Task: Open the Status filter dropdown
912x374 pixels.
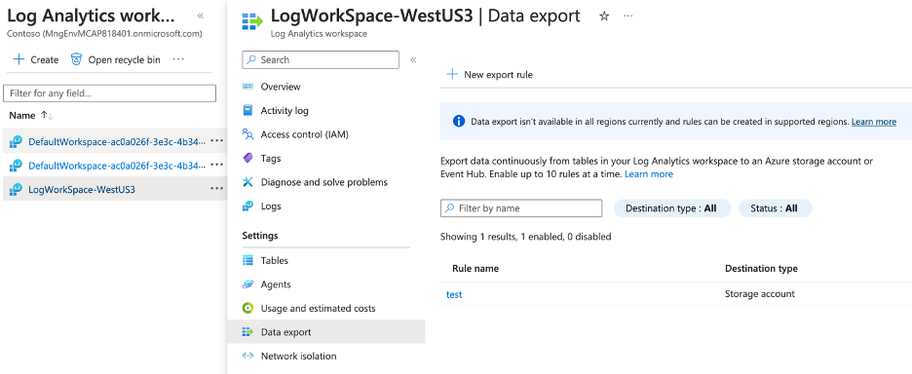Action: click(x=775, y=208)
